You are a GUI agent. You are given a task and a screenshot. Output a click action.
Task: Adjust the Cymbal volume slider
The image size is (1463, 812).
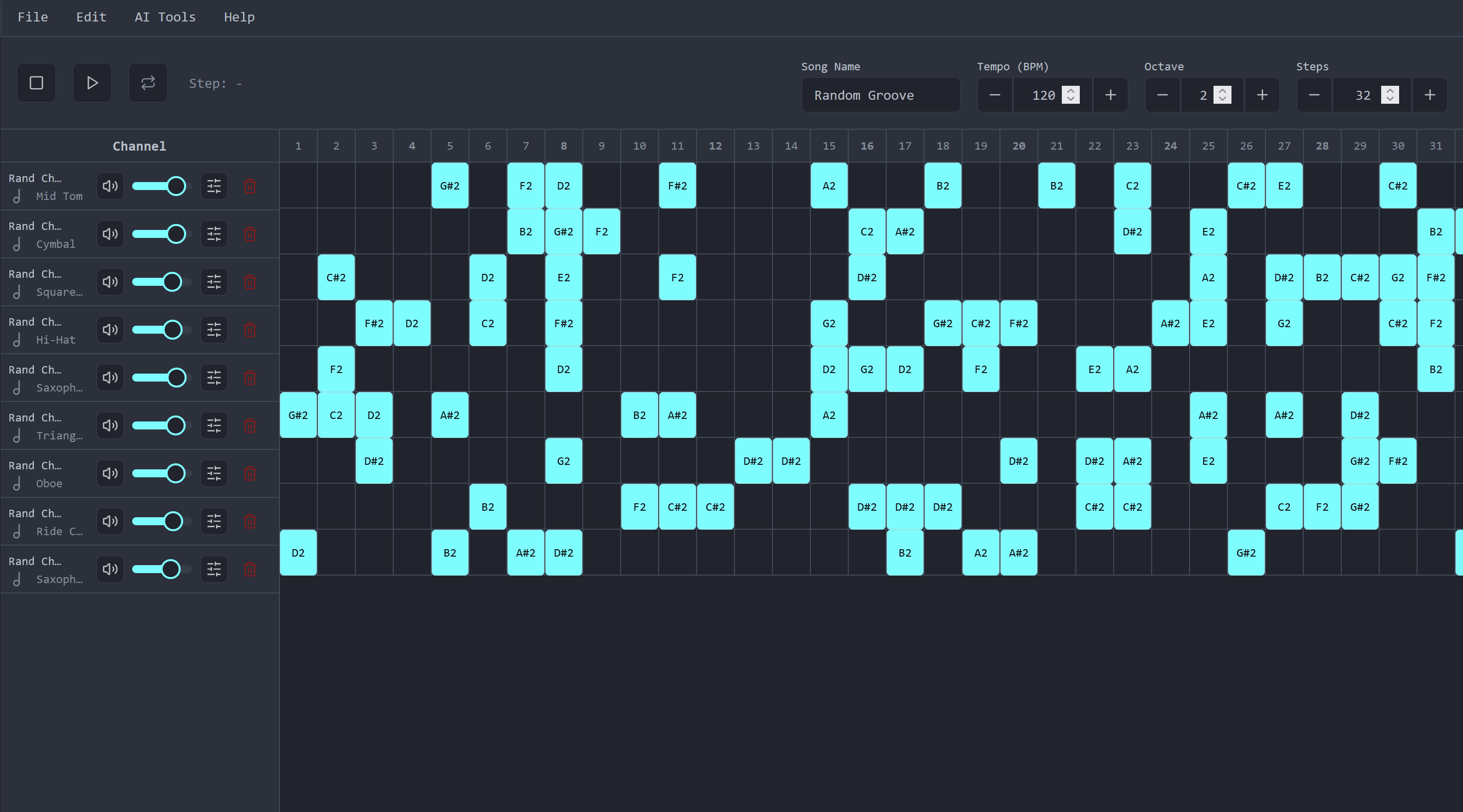pos(161,234)
